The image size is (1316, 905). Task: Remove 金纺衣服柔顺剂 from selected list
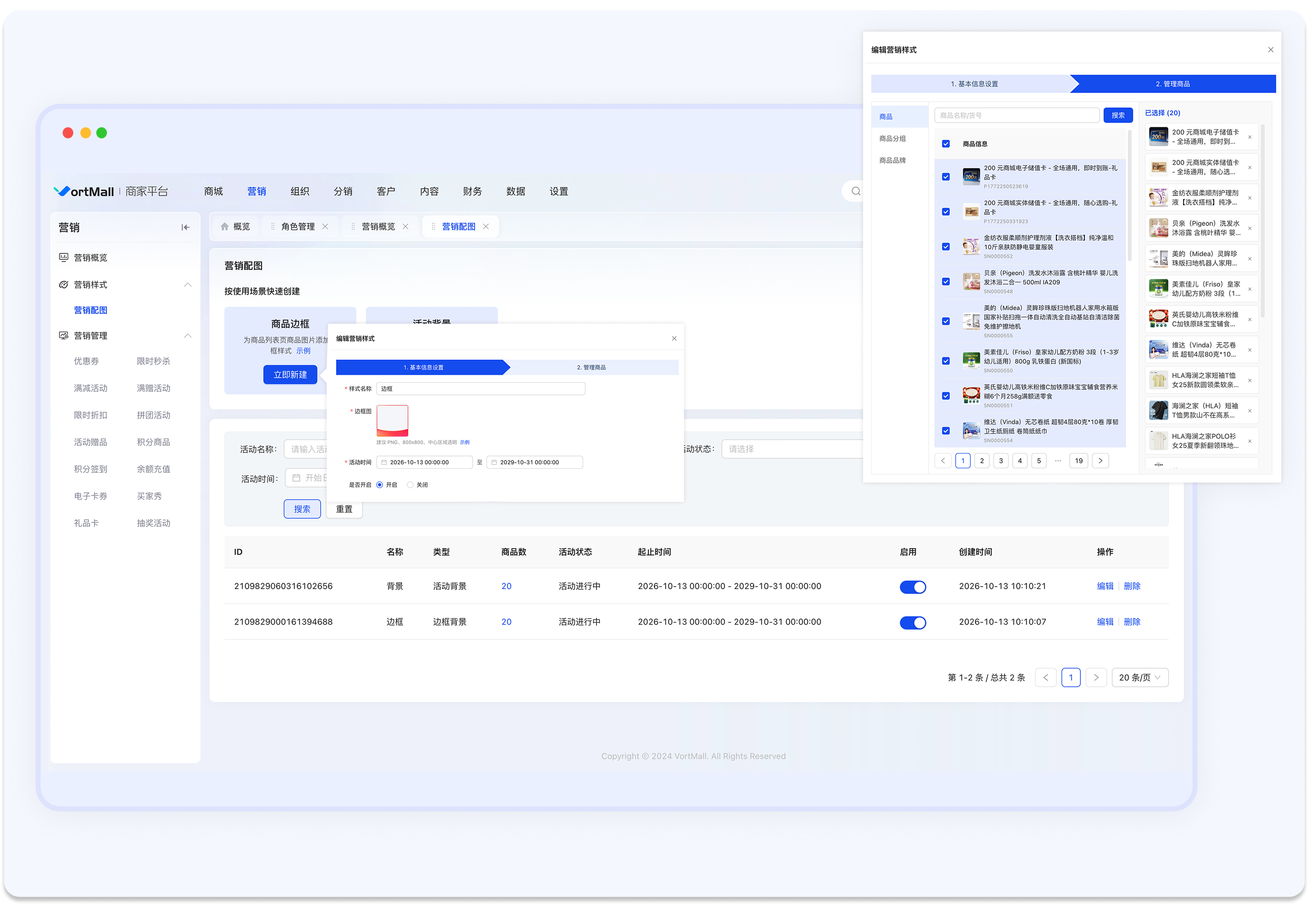1250,198
